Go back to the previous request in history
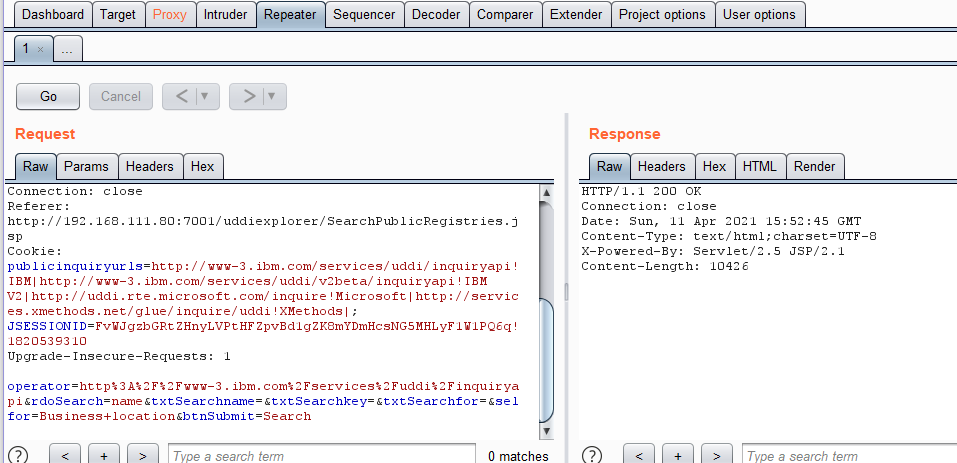Image resolution: width=957 pixels, height=463 pixels. coord(182,96)
